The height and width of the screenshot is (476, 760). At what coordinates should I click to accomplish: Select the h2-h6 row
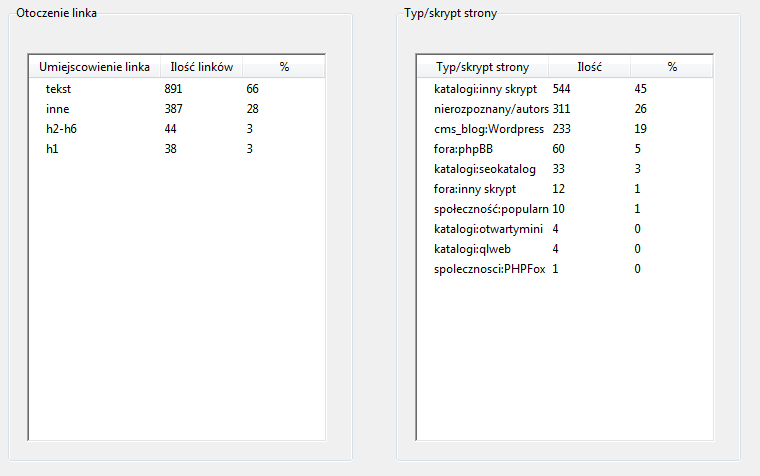[x=62, y=129]
